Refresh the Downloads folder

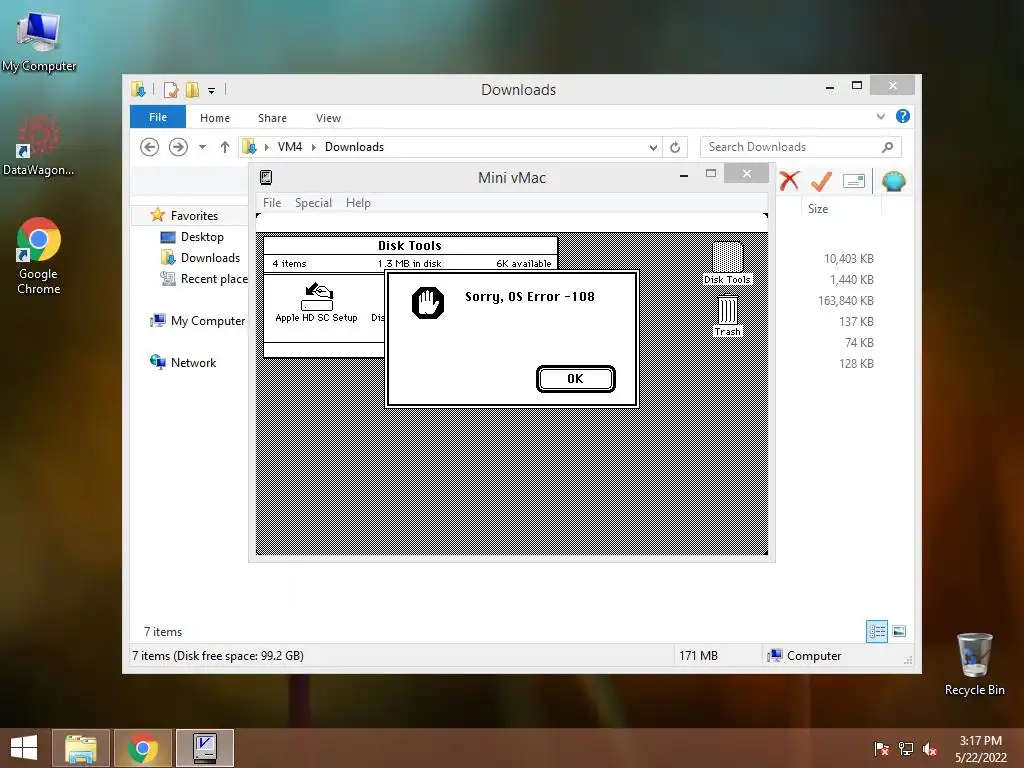(675, 148)
